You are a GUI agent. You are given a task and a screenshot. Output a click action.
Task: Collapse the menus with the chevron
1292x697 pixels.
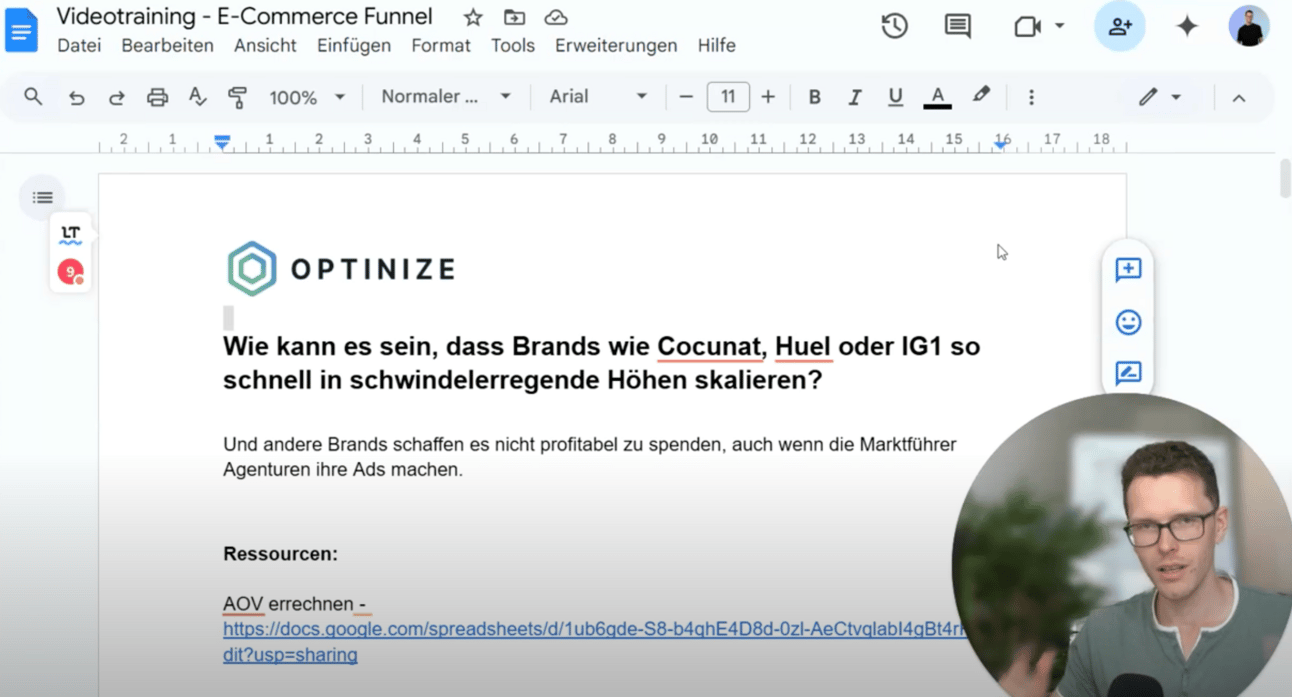point(1239,97)
